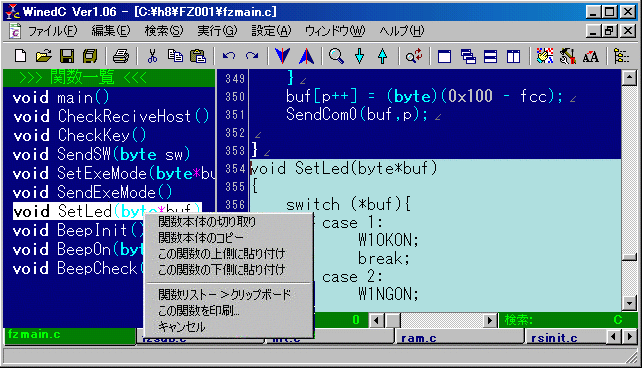
Task: Click the blue upward A marker icon
Action: (x=306, y=56)
